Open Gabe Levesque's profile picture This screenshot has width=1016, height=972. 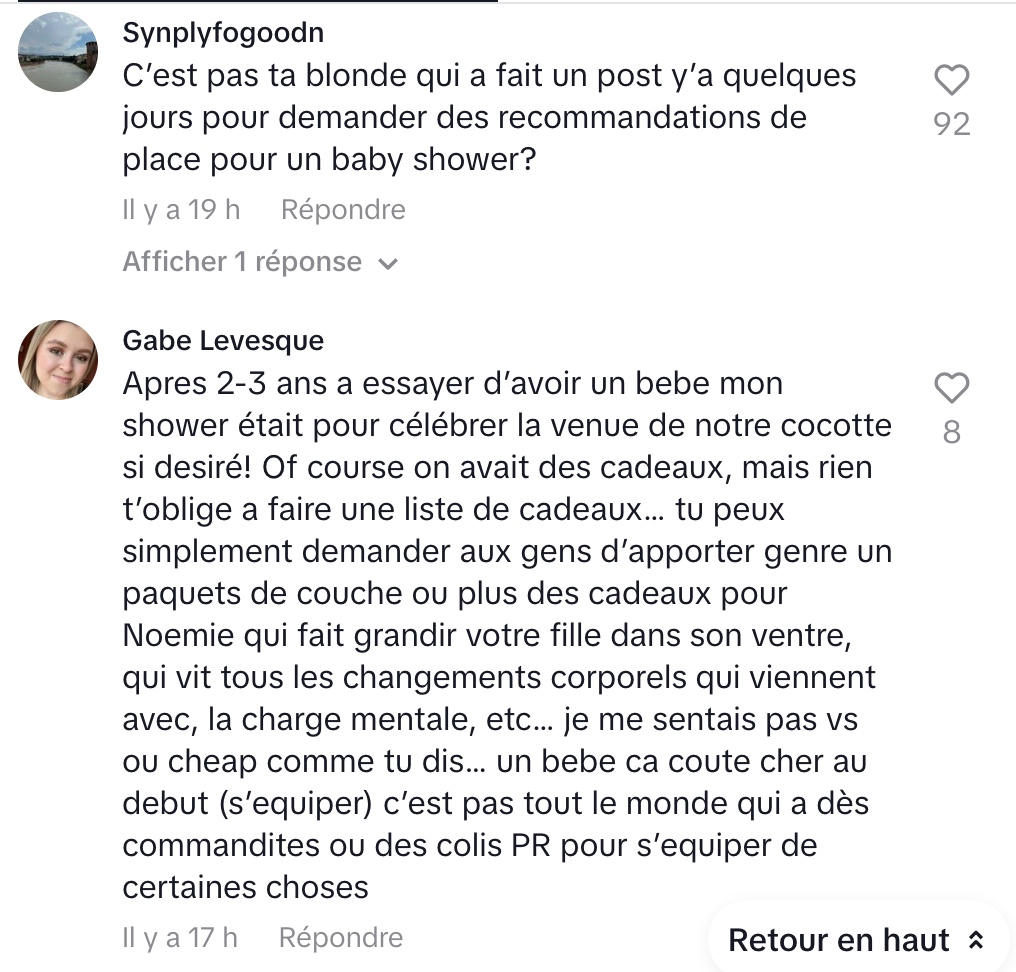[58, 360]
